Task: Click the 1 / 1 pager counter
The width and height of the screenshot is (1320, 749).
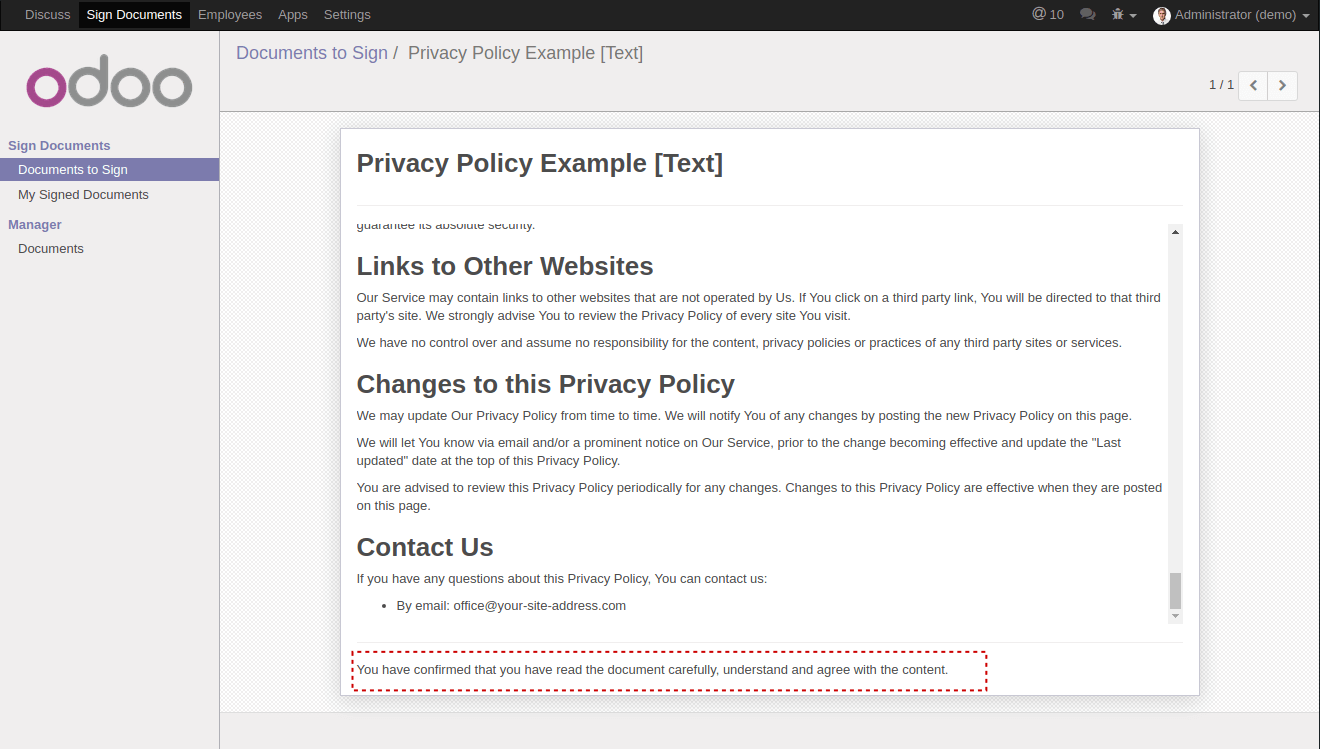Action: [x=1221, y=85]
